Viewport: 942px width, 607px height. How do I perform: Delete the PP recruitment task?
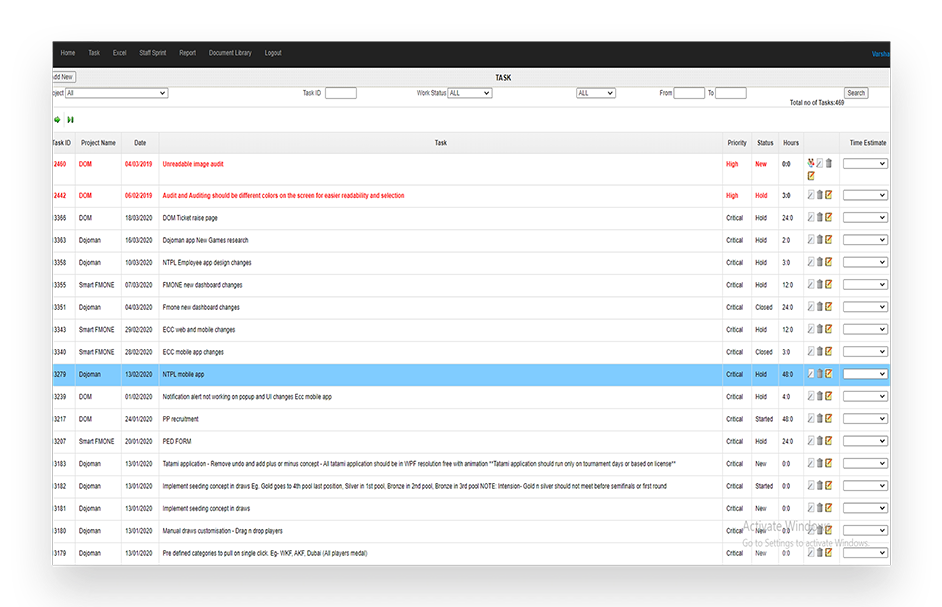pos(819,418)
